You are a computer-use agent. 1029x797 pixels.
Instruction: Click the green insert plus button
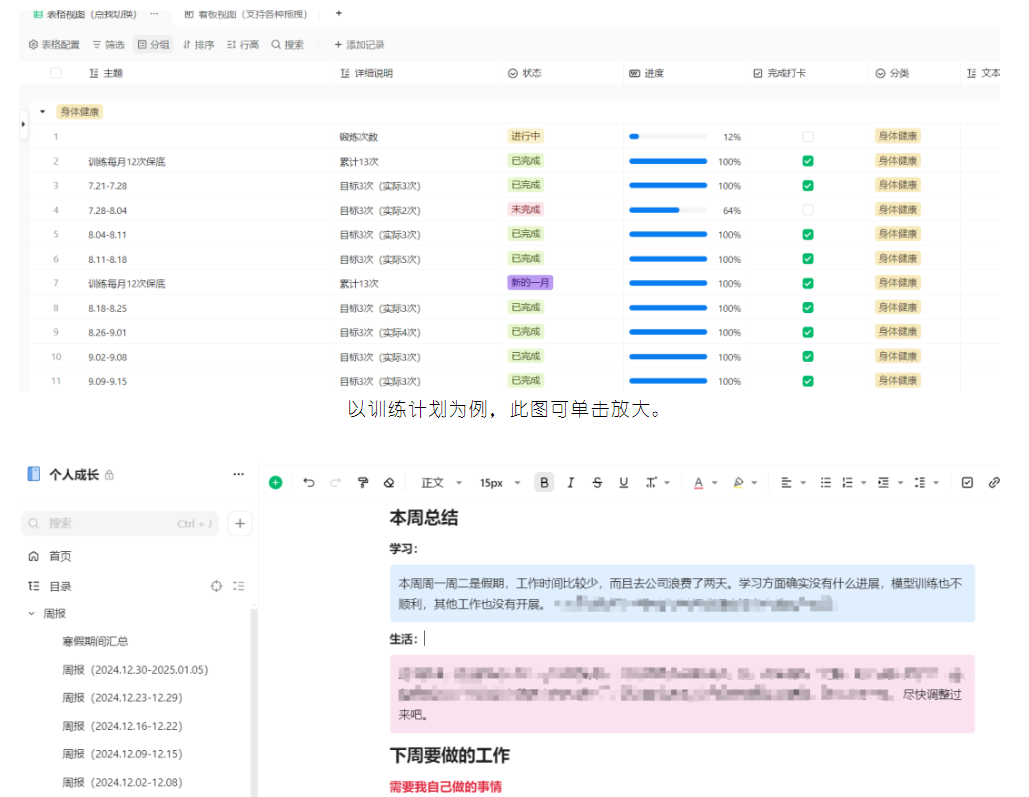[x=276, y=483]
